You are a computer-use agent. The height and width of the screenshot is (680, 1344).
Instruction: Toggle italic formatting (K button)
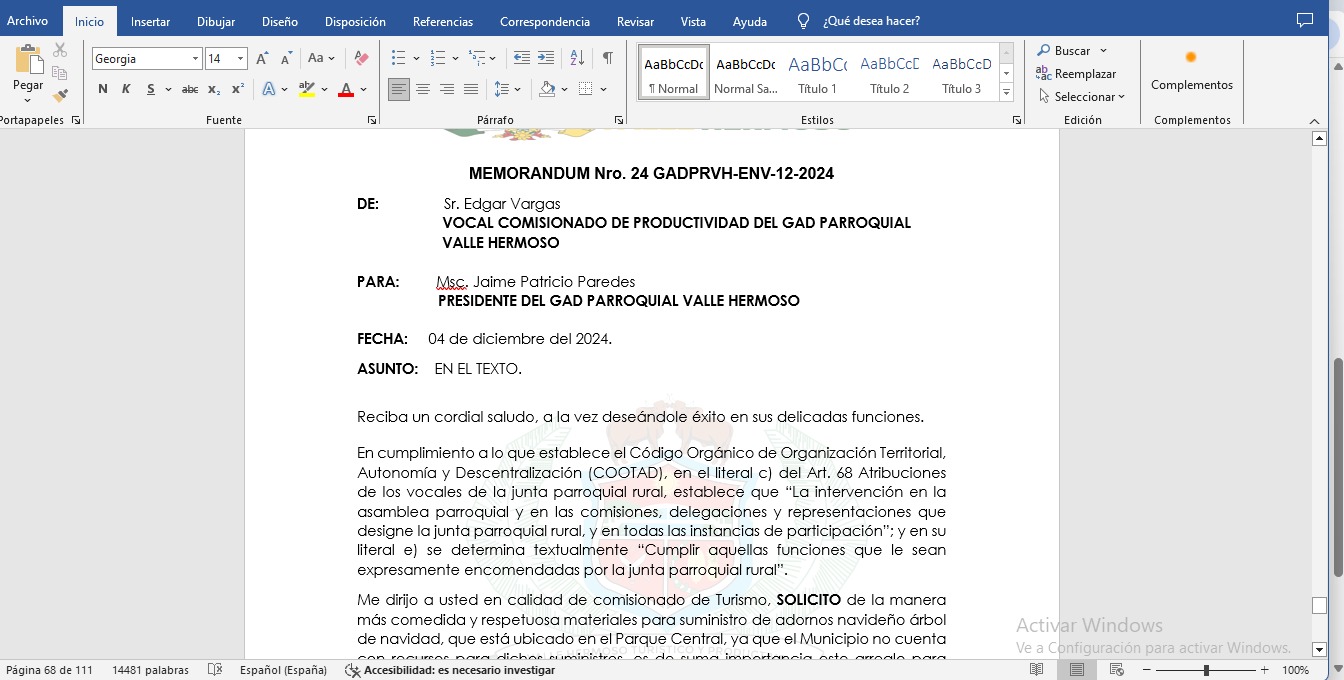pos(126,90)
